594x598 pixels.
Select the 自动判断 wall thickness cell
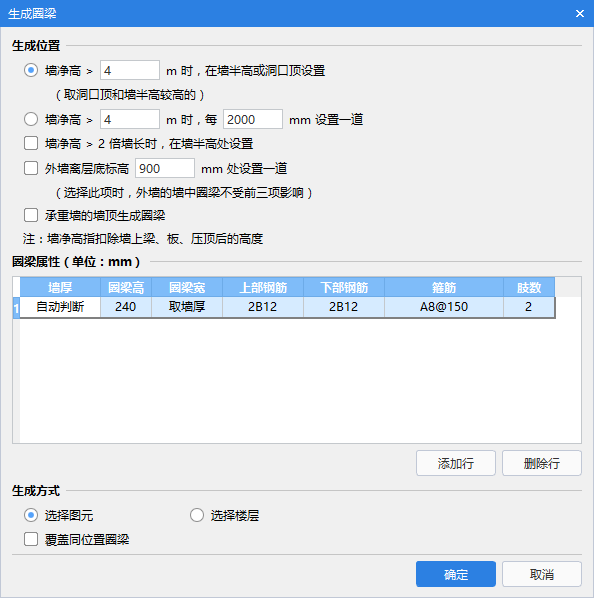coord(60,307)
